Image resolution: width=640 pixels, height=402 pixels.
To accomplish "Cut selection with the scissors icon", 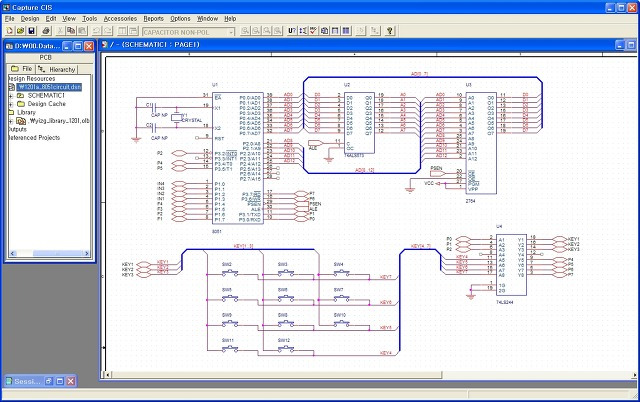I will (60, 31).
